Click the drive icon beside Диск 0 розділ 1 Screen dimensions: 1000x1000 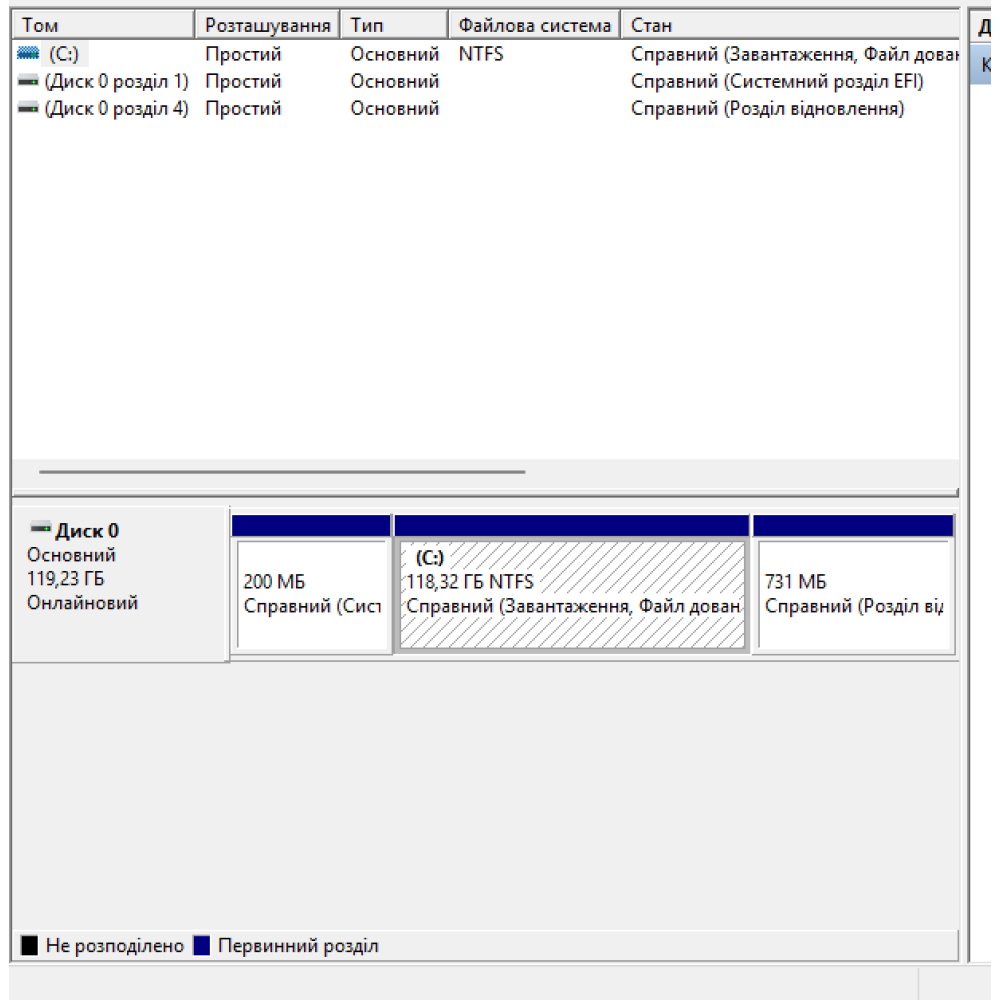click(28, 81)
